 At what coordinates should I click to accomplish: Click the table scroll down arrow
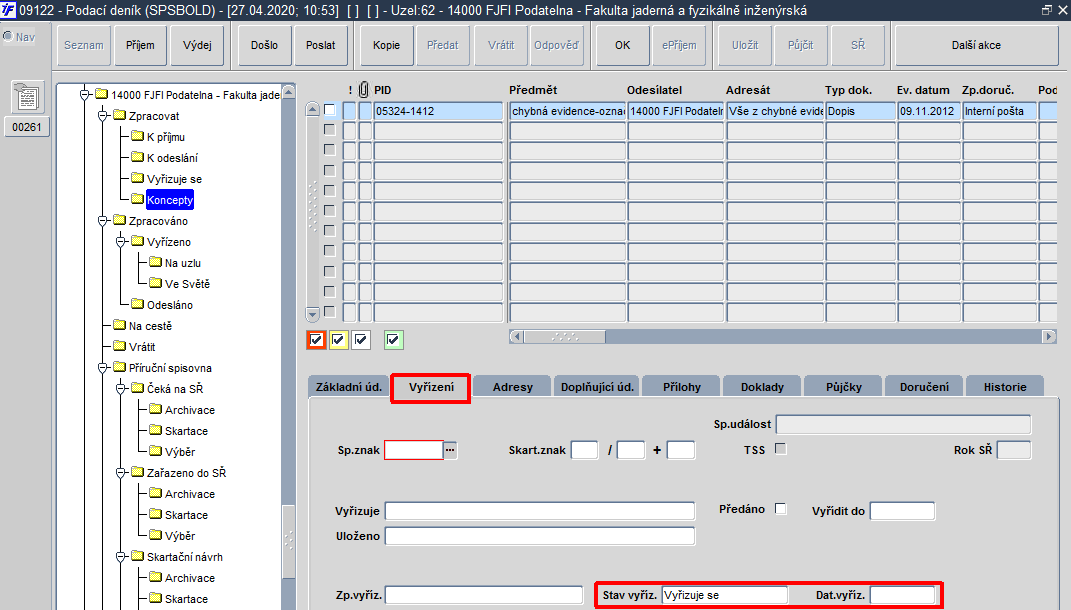point(313,314)
